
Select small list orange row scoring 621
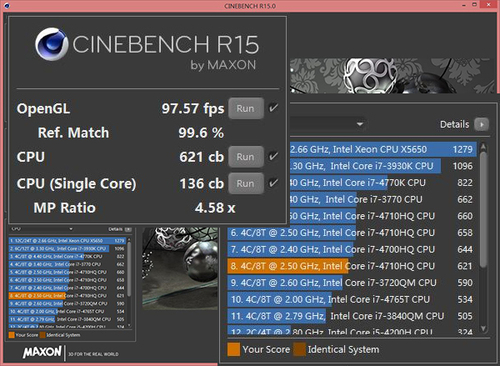point(67,296)
